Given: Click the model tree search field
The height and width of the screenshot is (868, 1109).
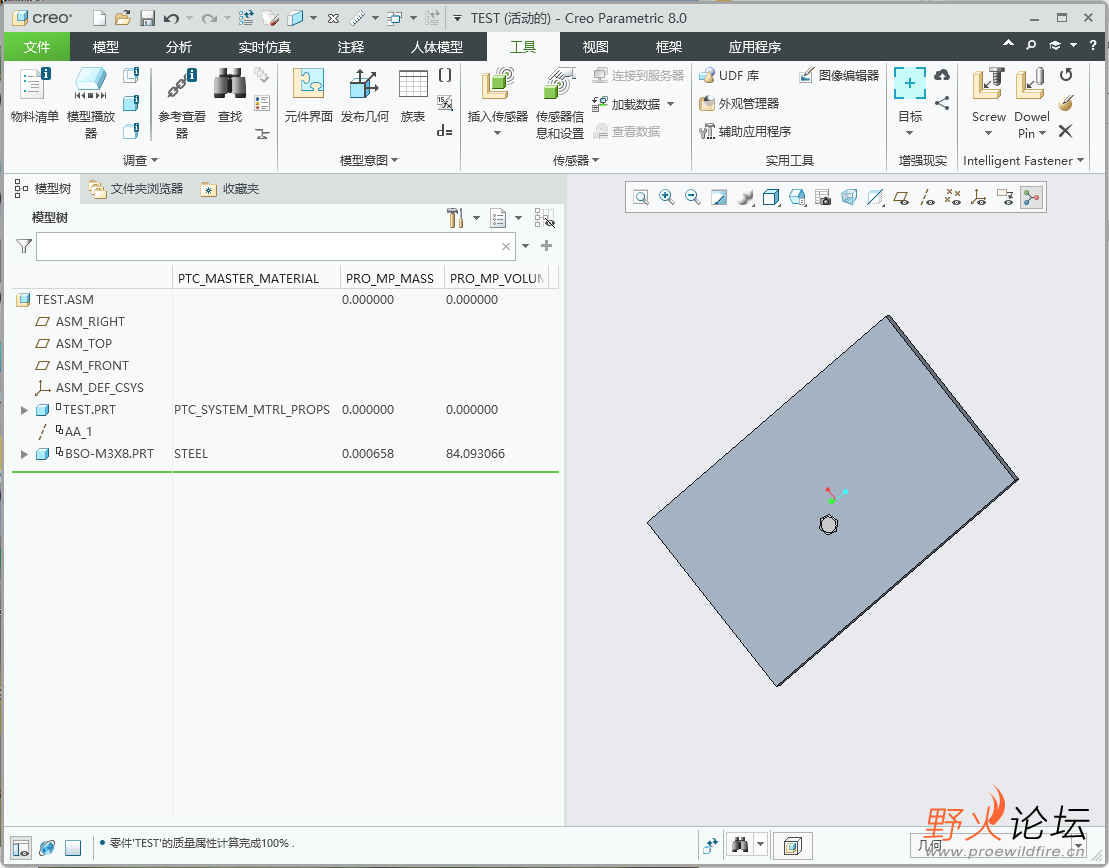Looking at the screenshot, I should point(274,246).
